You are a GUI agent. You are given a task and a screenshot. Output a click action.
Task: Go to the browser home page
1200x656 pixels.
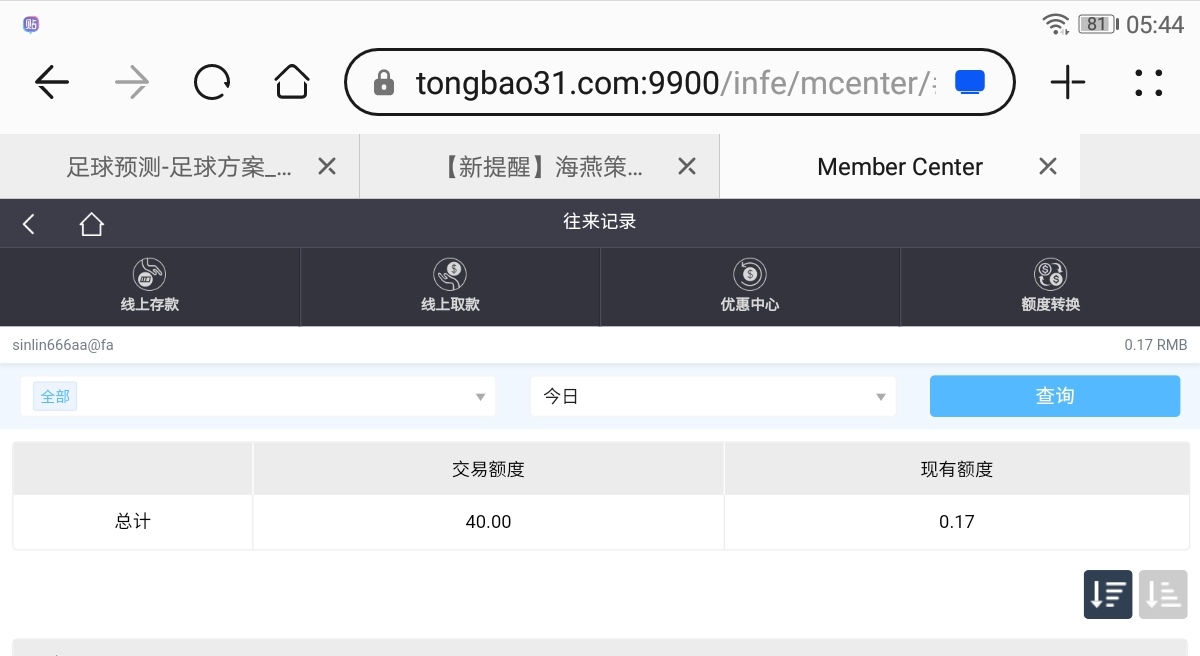pyautogui.click(x=292, y=82)
